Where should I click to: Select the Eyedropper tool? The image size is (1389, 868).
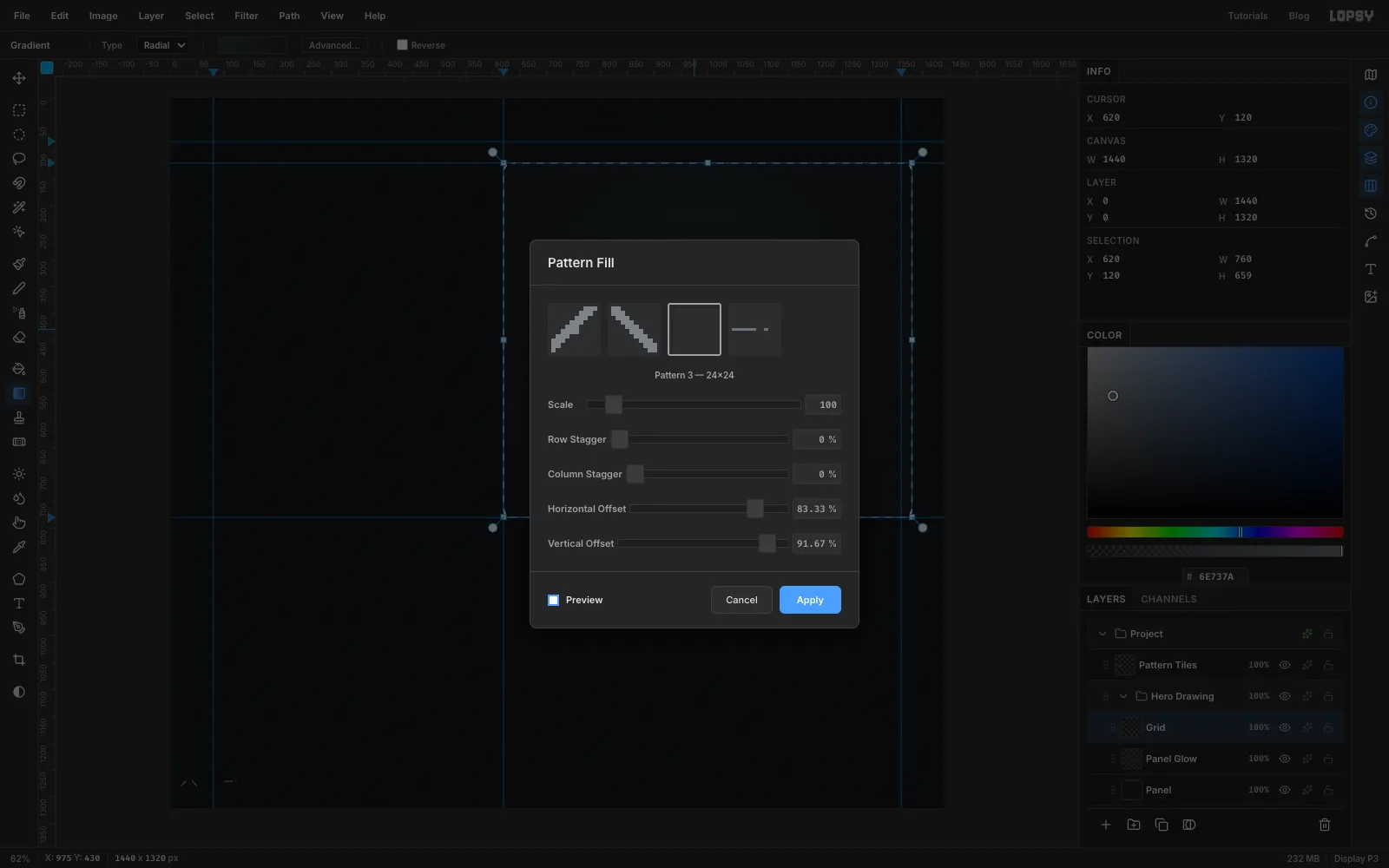click(x=19, y=547)
